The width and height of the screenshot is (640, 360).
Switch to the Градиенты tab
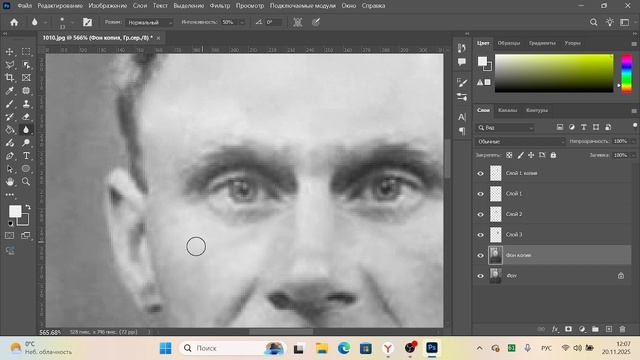point(542,43)
